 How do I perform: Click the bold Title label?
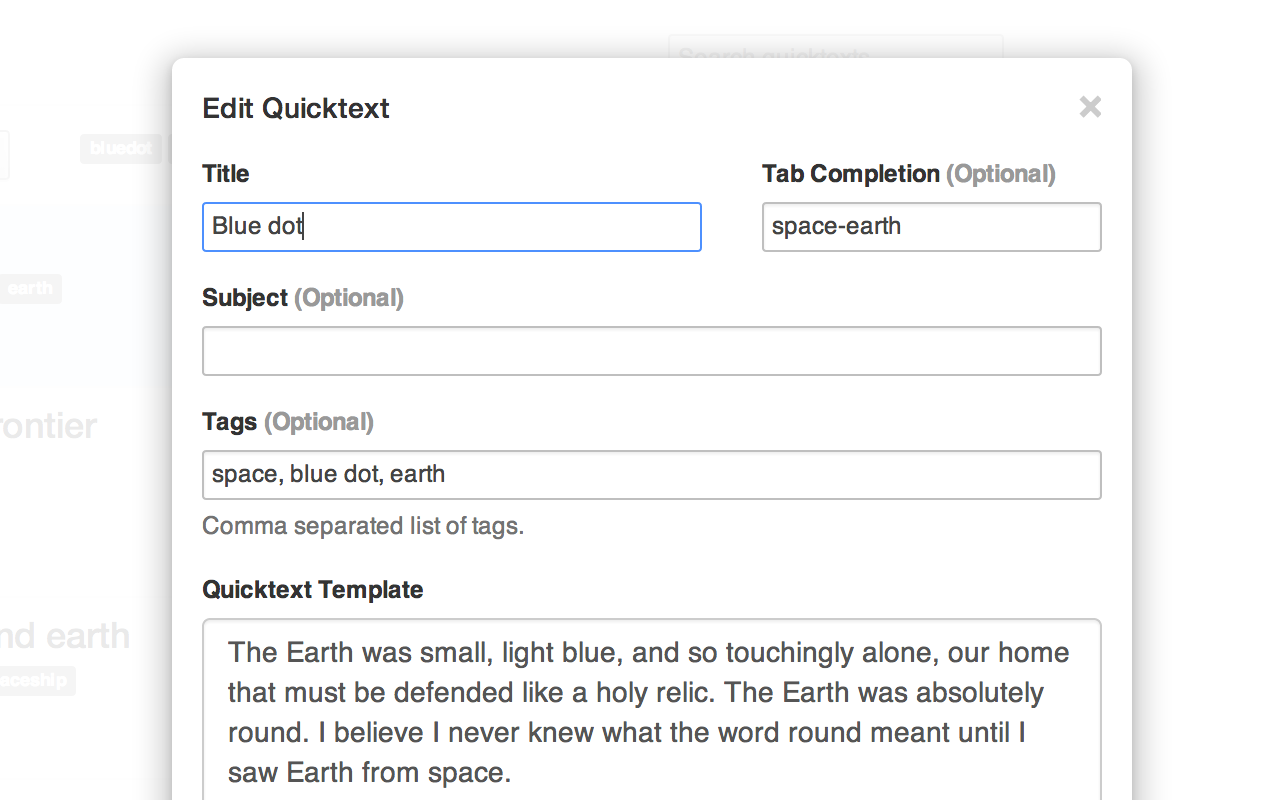click(x=226, y=174)
